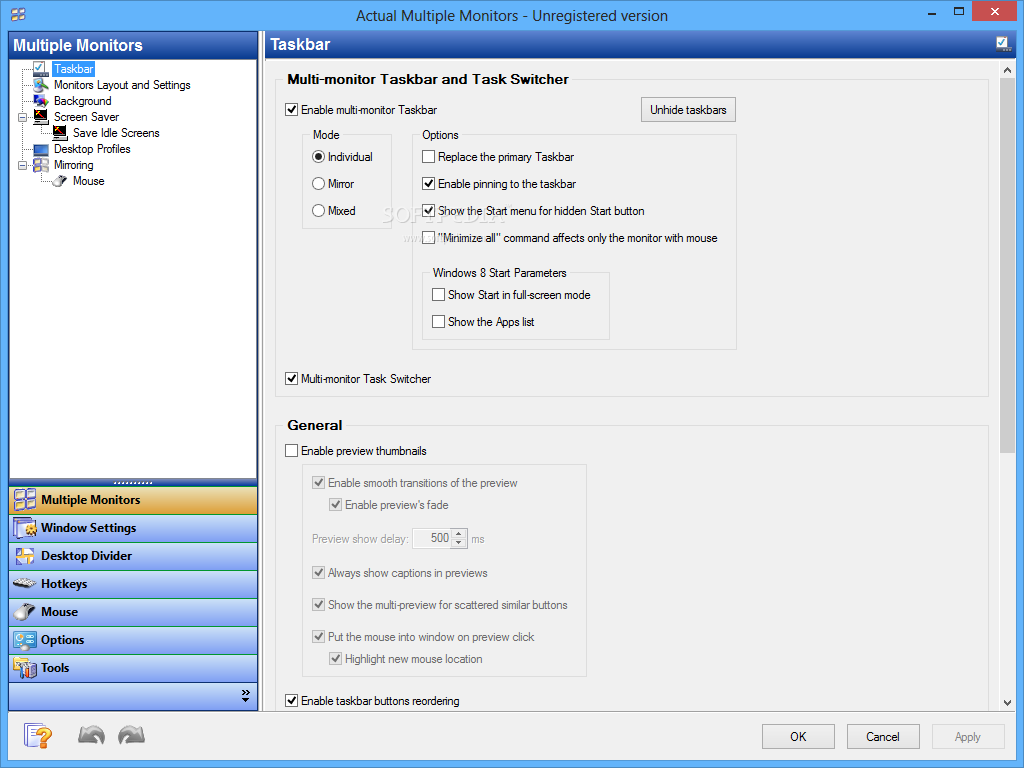Click the vertical scrollbar thumb
The height and width of the screenshot is (768, 1024).
pyautogui.click(x=1007, y=265)
